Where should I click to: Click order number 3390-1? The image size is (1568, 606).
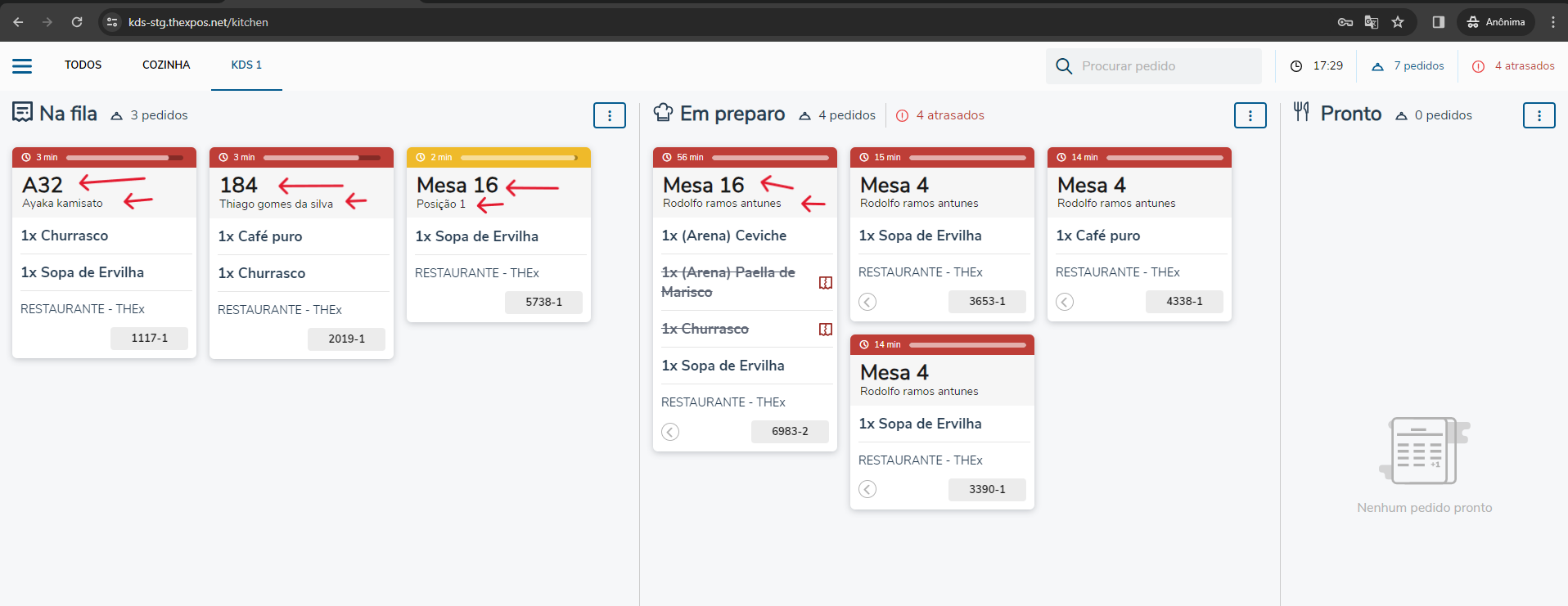click(x=988, y=490)
